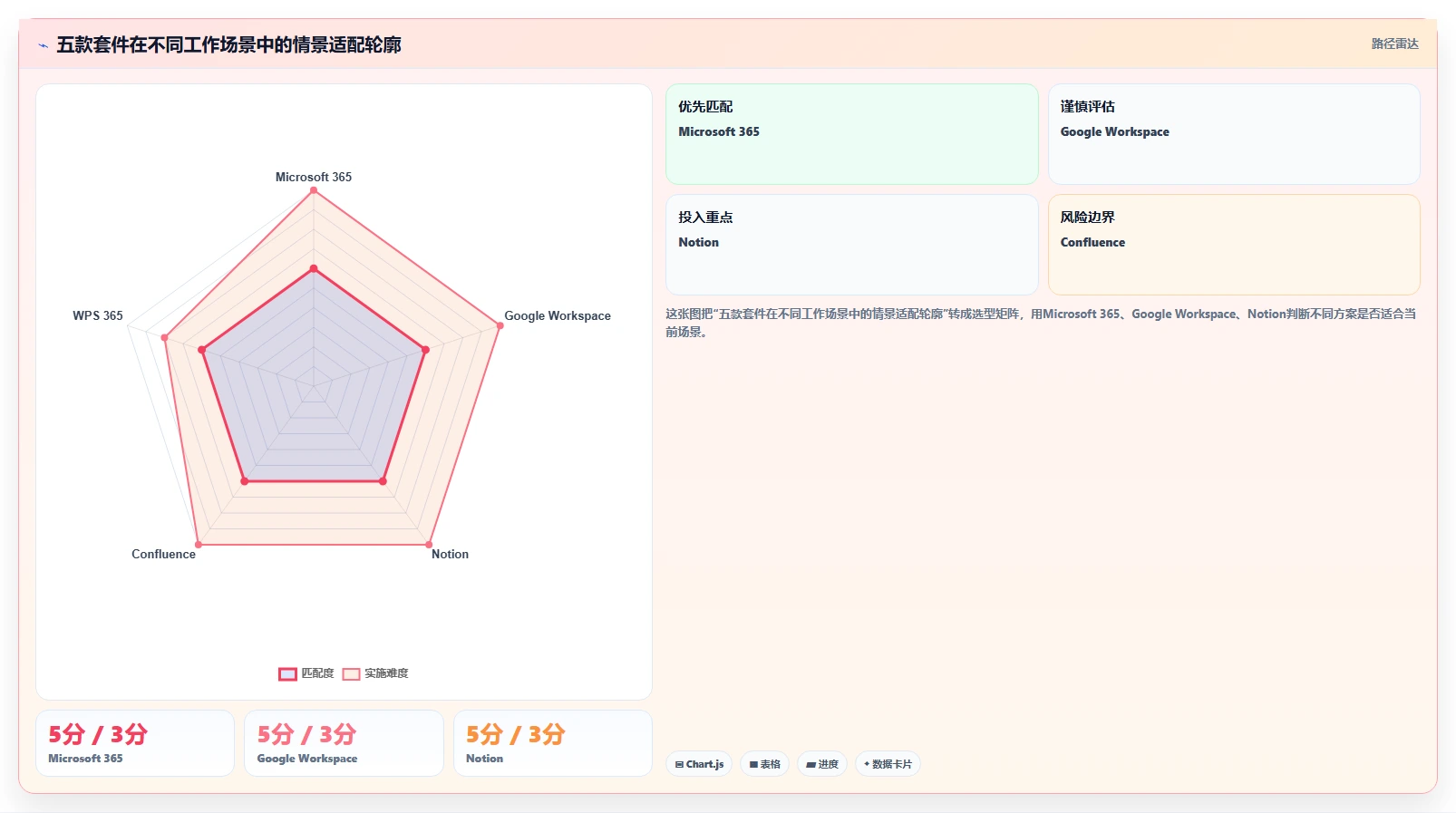Viewport: 1456px width, 813px height.
Task: Select the Chart.js tag text
Action: pyautogui.click(x=704, y=764)
